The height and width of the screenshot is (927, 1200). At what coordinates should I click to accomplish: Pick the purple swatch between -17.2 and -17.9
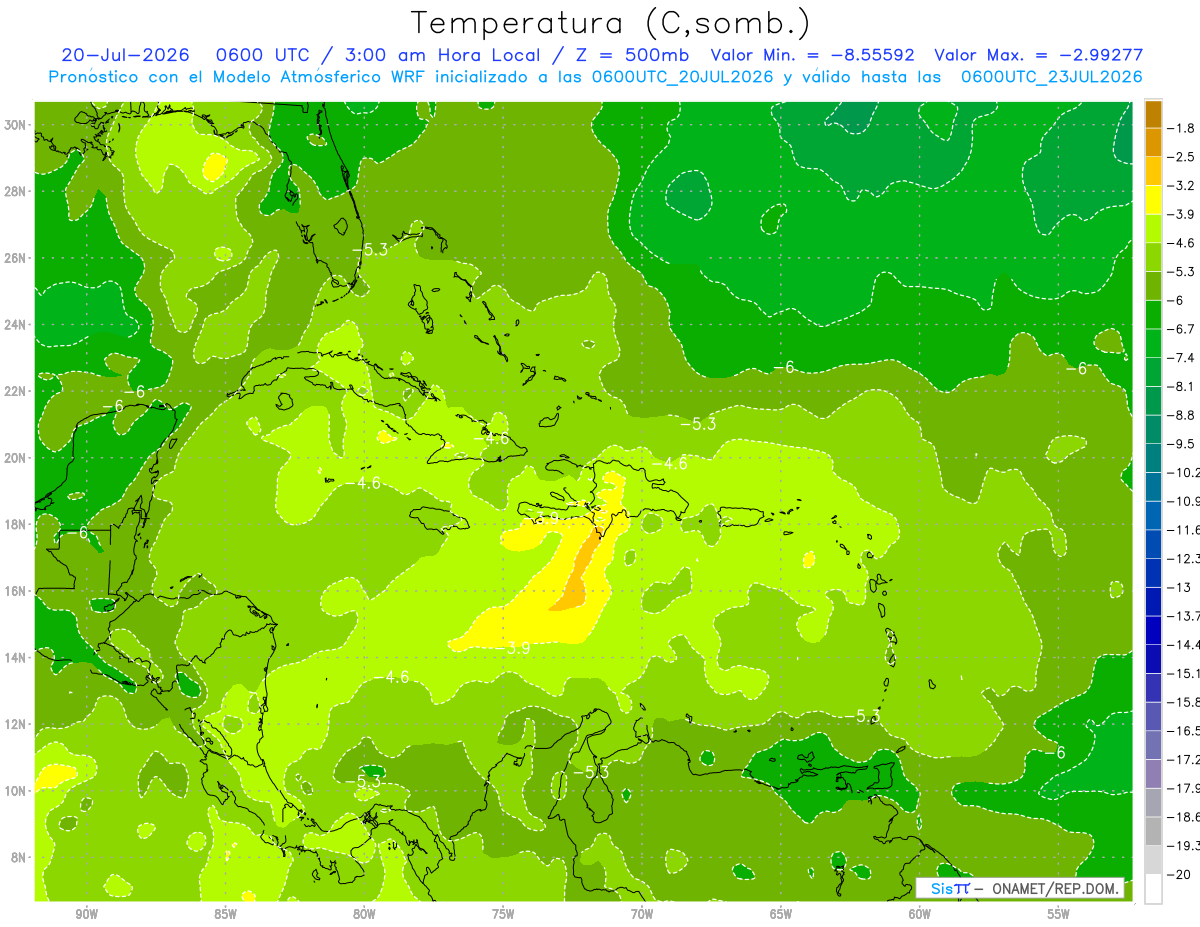1153,773
